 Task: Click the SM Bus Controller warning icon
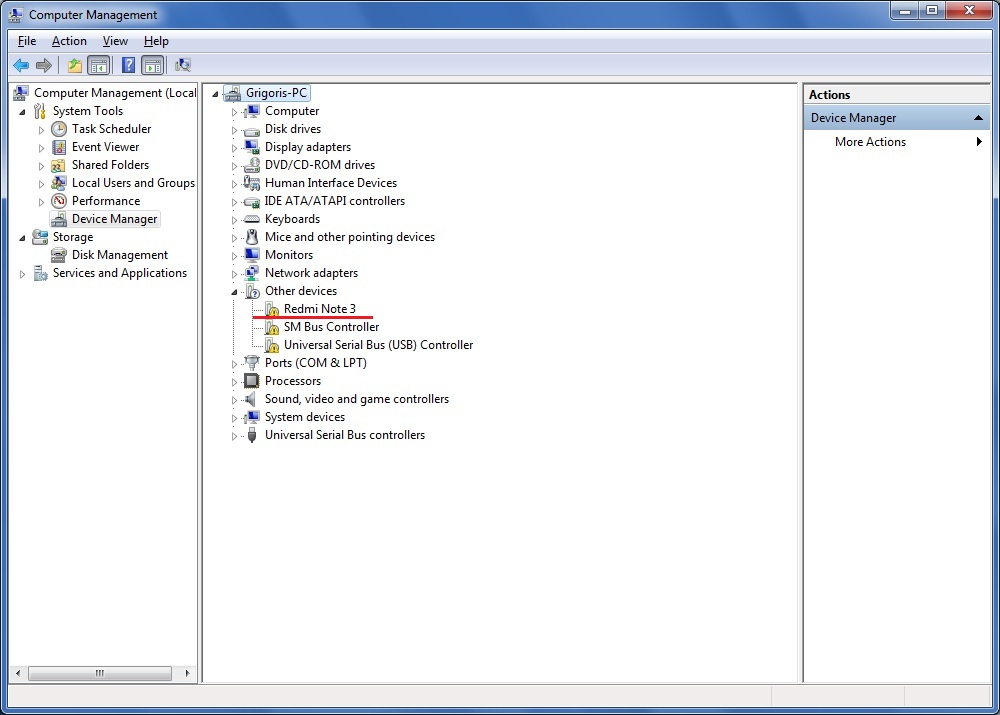tap(272, 328)
